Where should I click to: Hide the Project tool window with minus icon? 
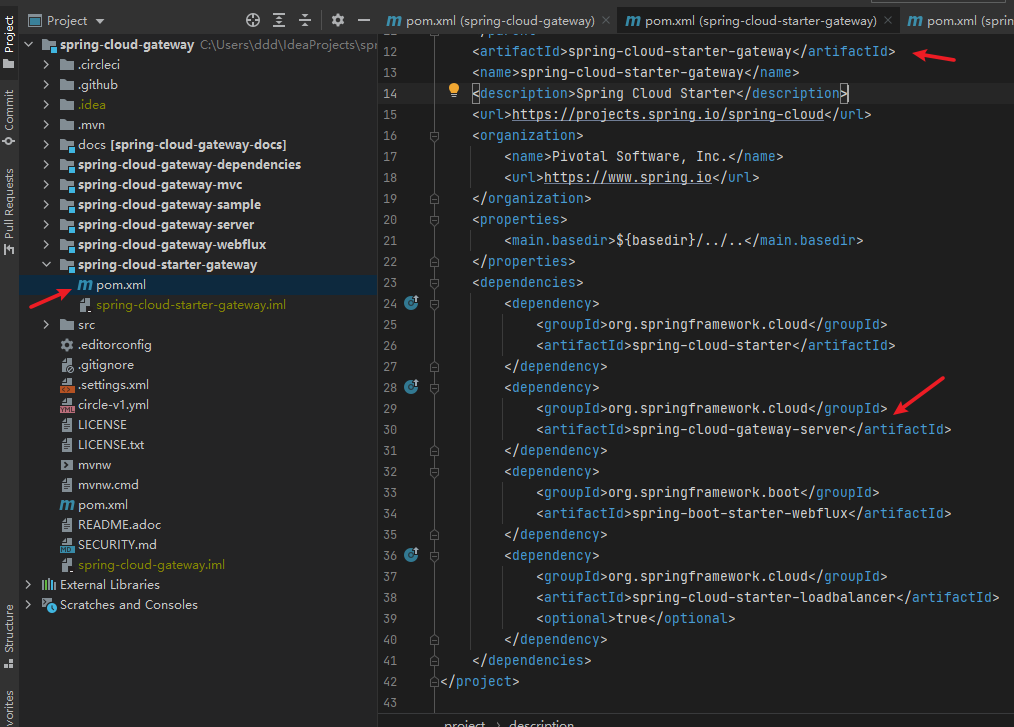coord(364,20)
